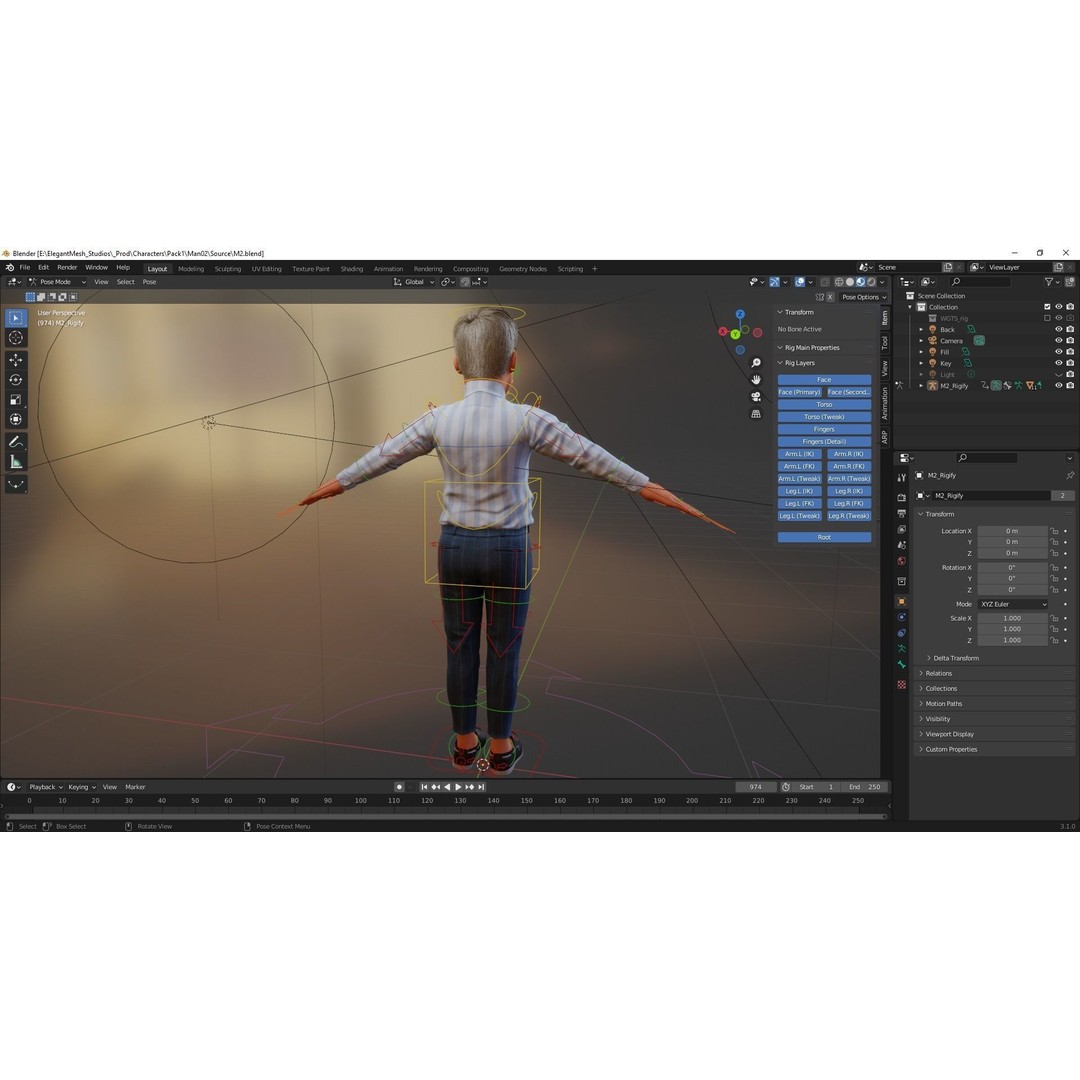
Task: Hide the Camera object eye icon
Action: click(1059, 340)
